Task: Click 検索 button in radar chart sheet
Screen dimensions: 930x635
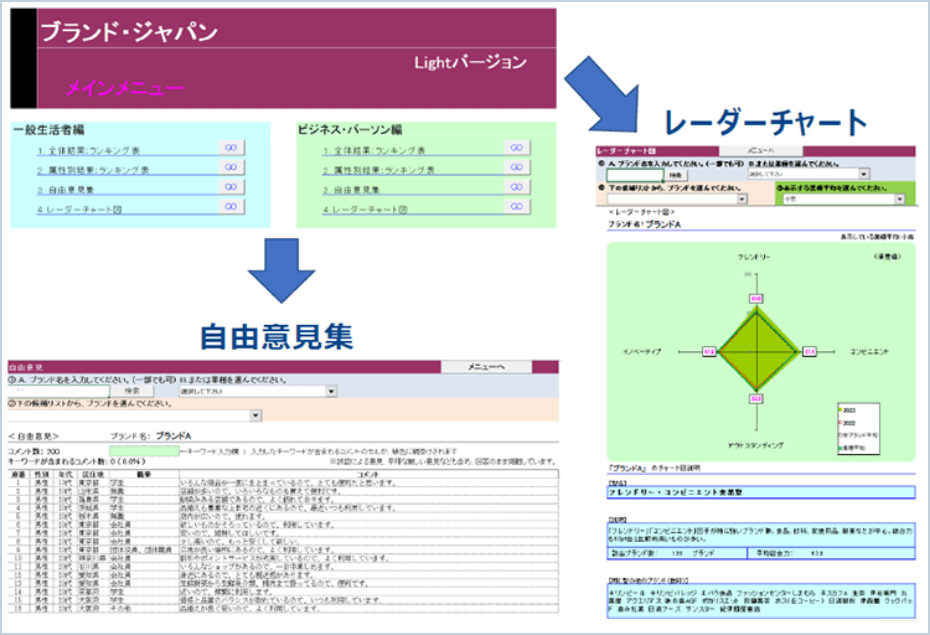Action: [x=676, y=174]
